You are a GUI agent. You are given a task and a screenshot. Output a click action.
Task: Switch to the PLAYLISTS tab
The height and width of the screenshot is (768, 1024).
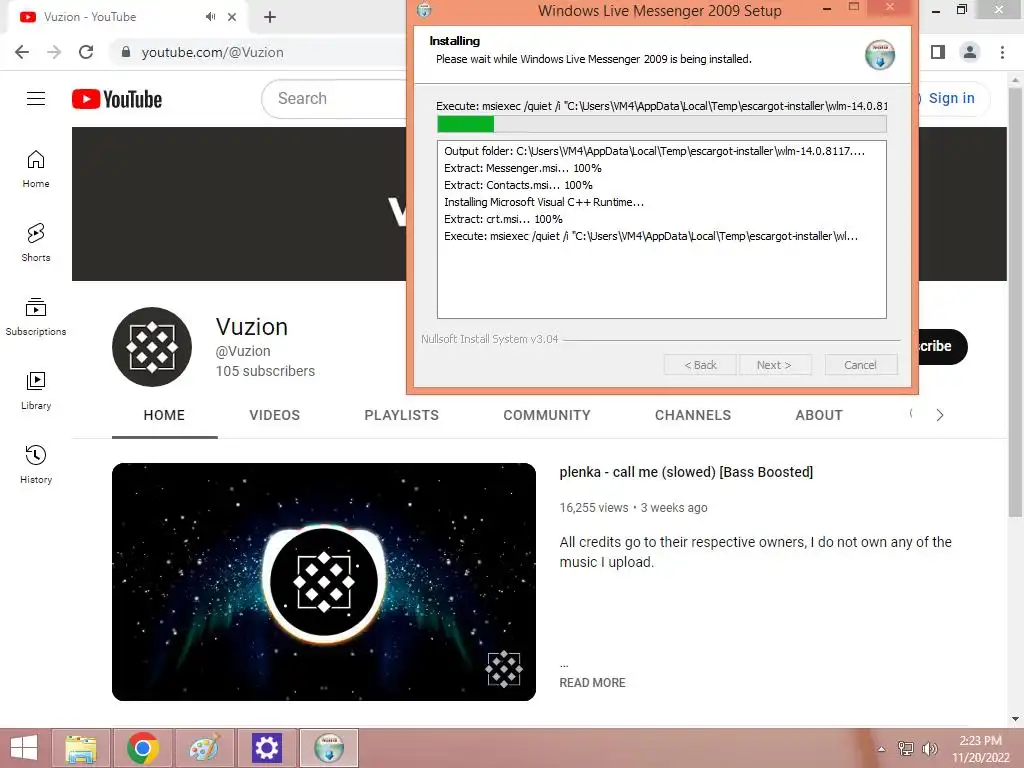tap(402, 415)
